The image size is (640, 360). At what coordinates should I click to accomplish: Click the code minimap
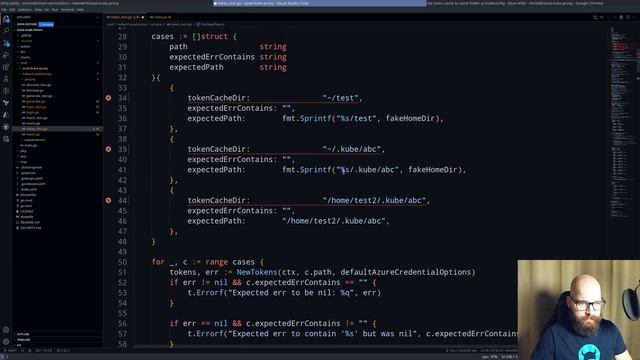[622, 122]
